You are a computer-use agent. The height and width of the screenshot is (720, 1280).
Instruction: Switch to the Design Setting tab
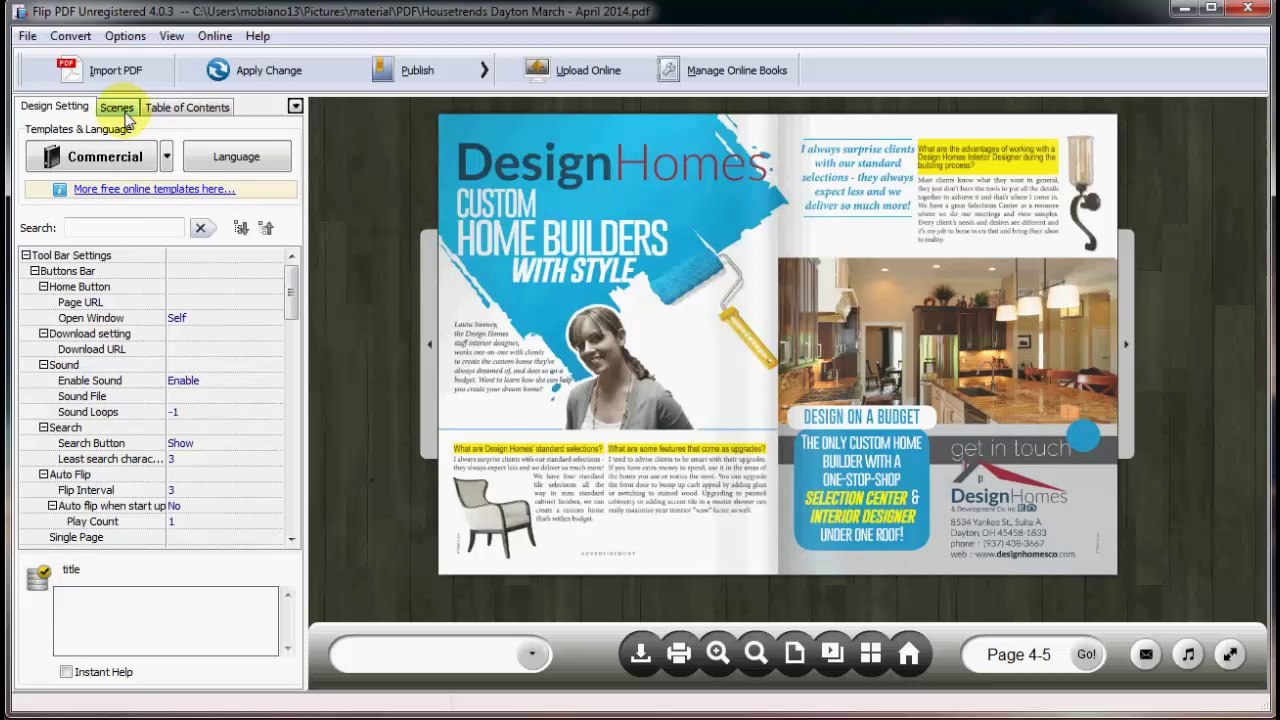(55, 106)
